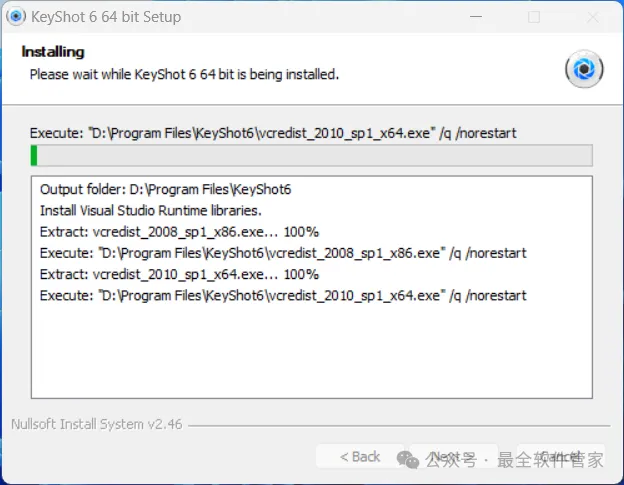This screenshot has height=485, width=624.
Task: Click the KeyShot title bar icon
Action: click(15, 17)
